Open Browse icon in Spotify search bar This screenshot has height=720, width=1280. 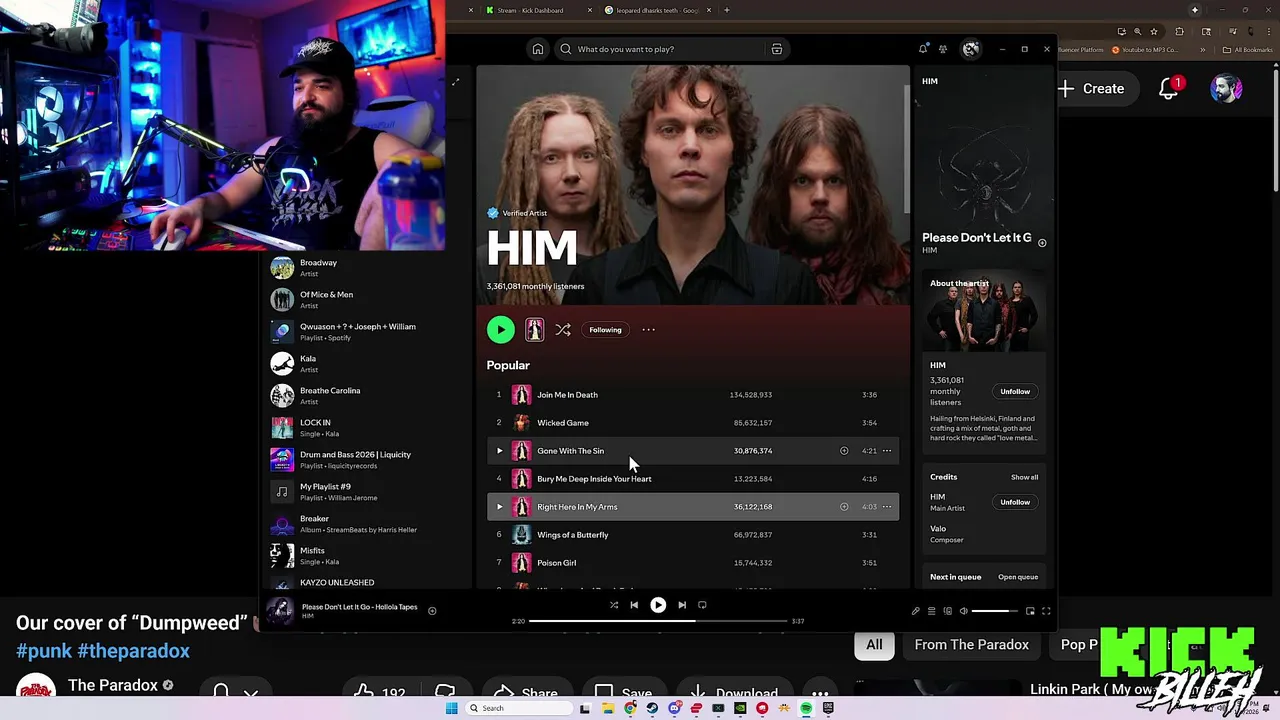(x=776, y=49)
